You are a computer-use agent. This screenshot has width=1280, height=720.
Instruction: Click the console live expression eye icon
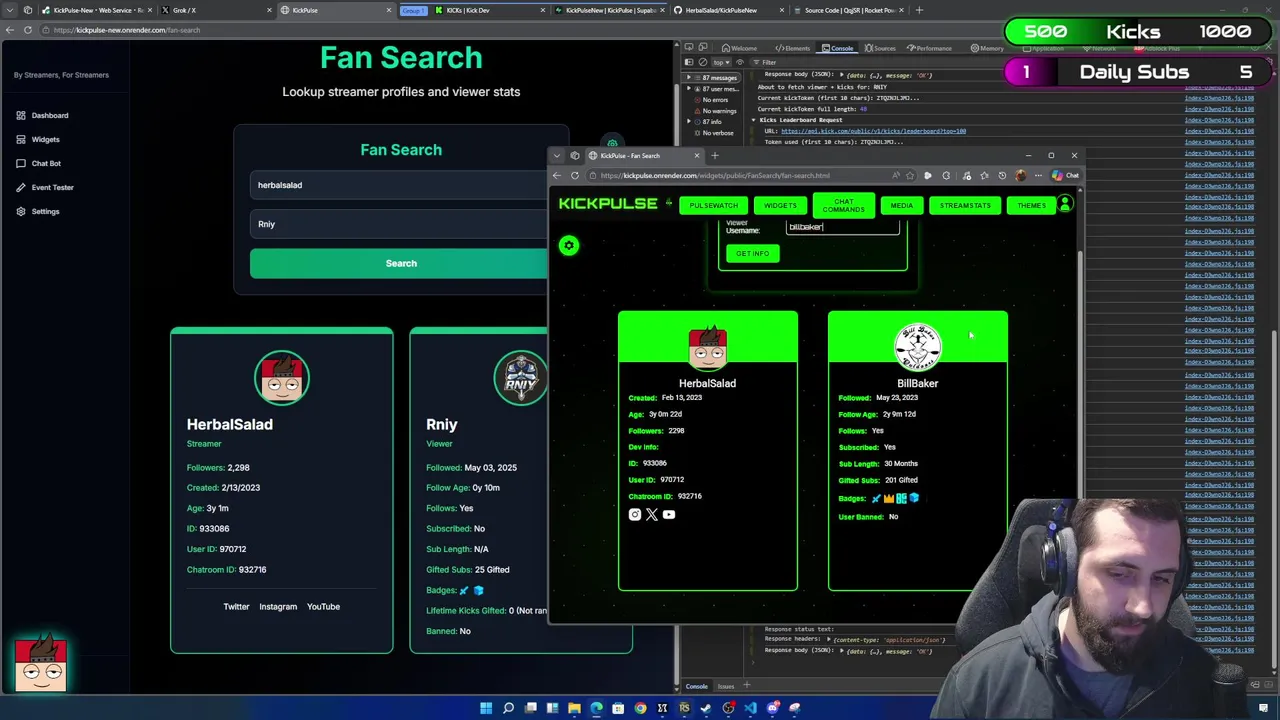coord(740,62)
